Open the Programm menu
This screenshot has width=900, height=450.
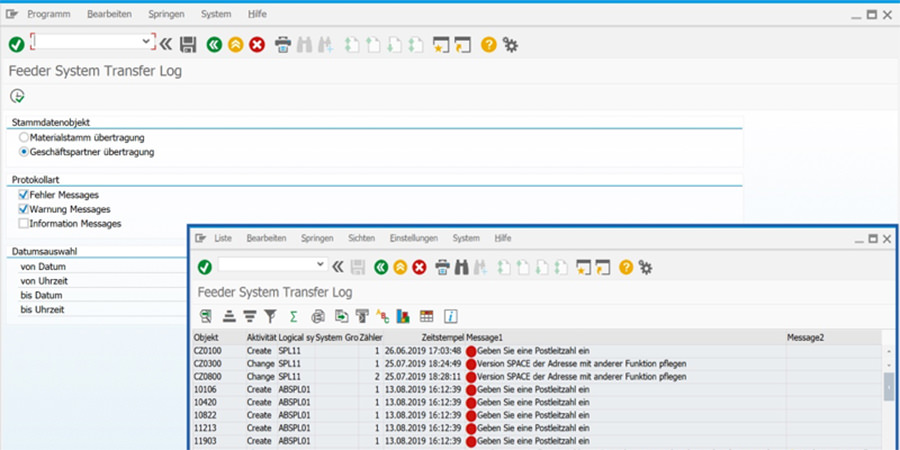click(48, 15)
